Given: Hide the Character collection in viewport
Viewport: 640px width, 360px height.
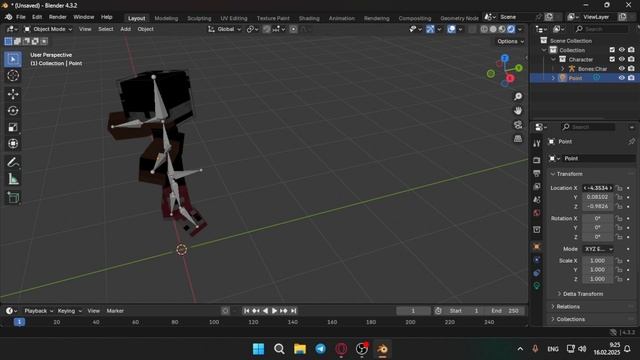Looking at the screenshot, I should (x=622, y=59).
